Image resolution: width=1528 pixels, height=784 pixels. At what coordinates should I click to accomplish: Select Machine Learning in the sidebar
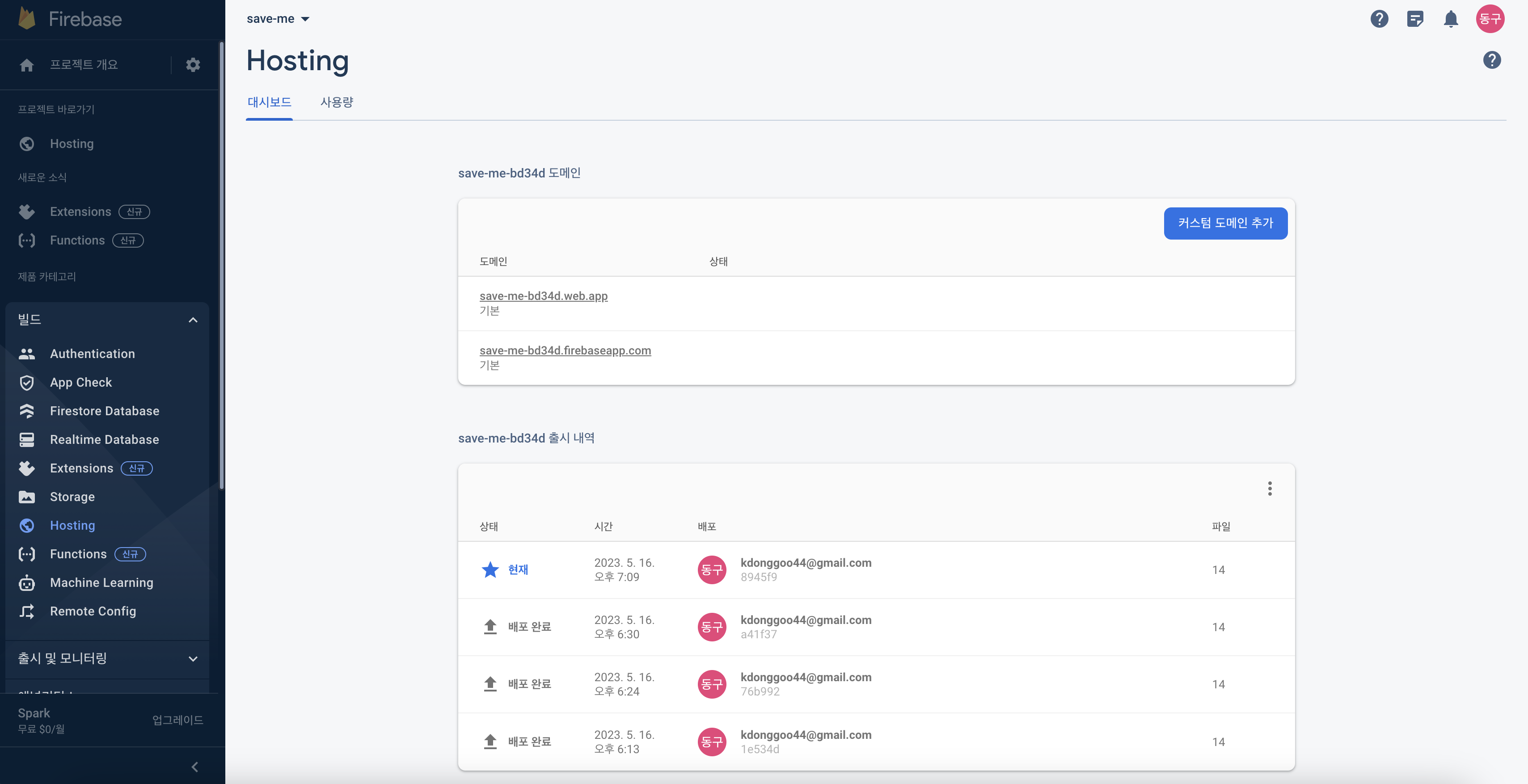pyautogui.click(x=101, y=583)
